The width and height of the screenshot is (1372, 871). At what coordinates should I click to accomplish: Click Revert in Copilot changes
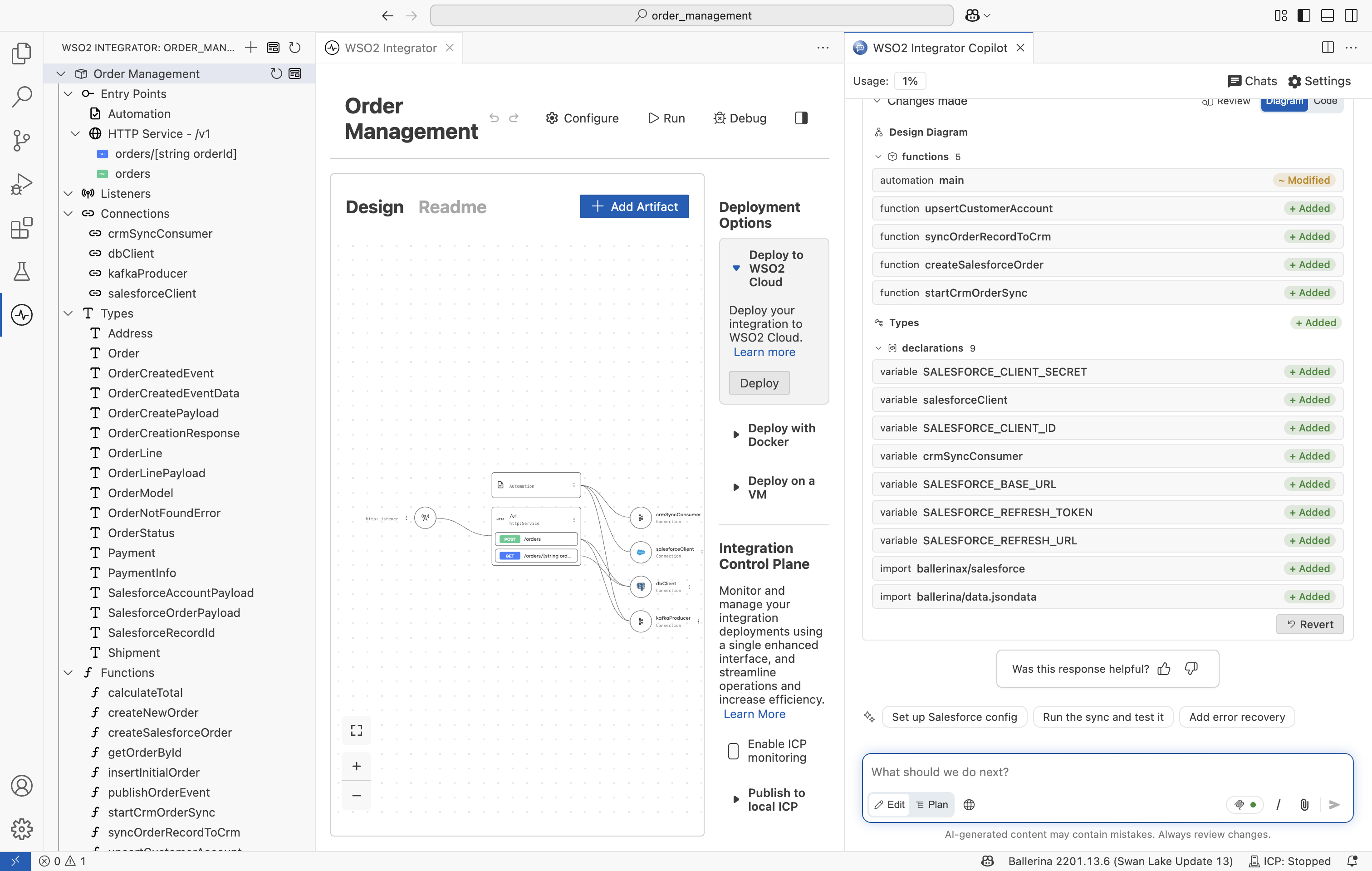coord(1309,624)
